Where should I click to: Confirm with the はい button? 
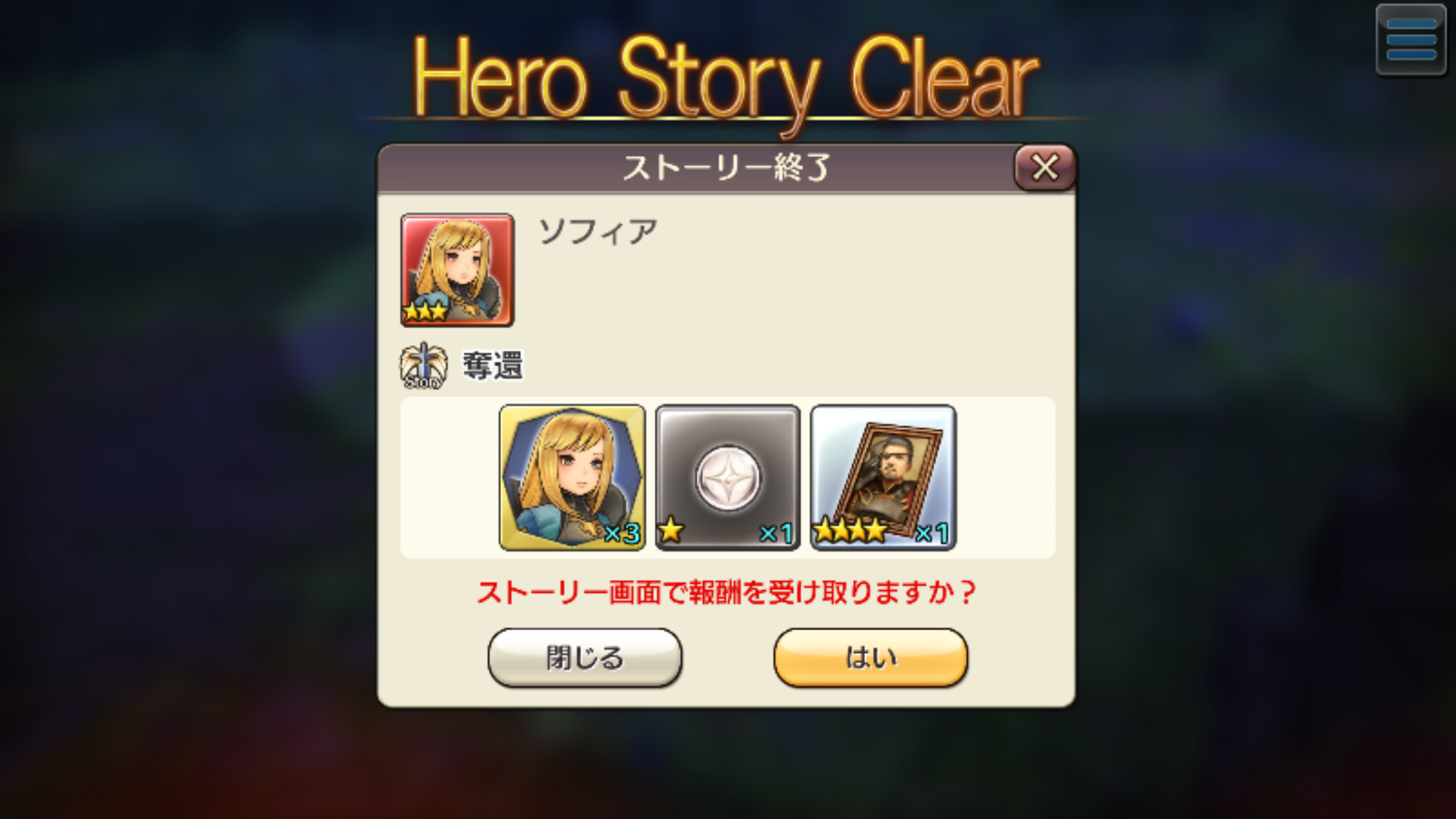[x=871, y=658]
